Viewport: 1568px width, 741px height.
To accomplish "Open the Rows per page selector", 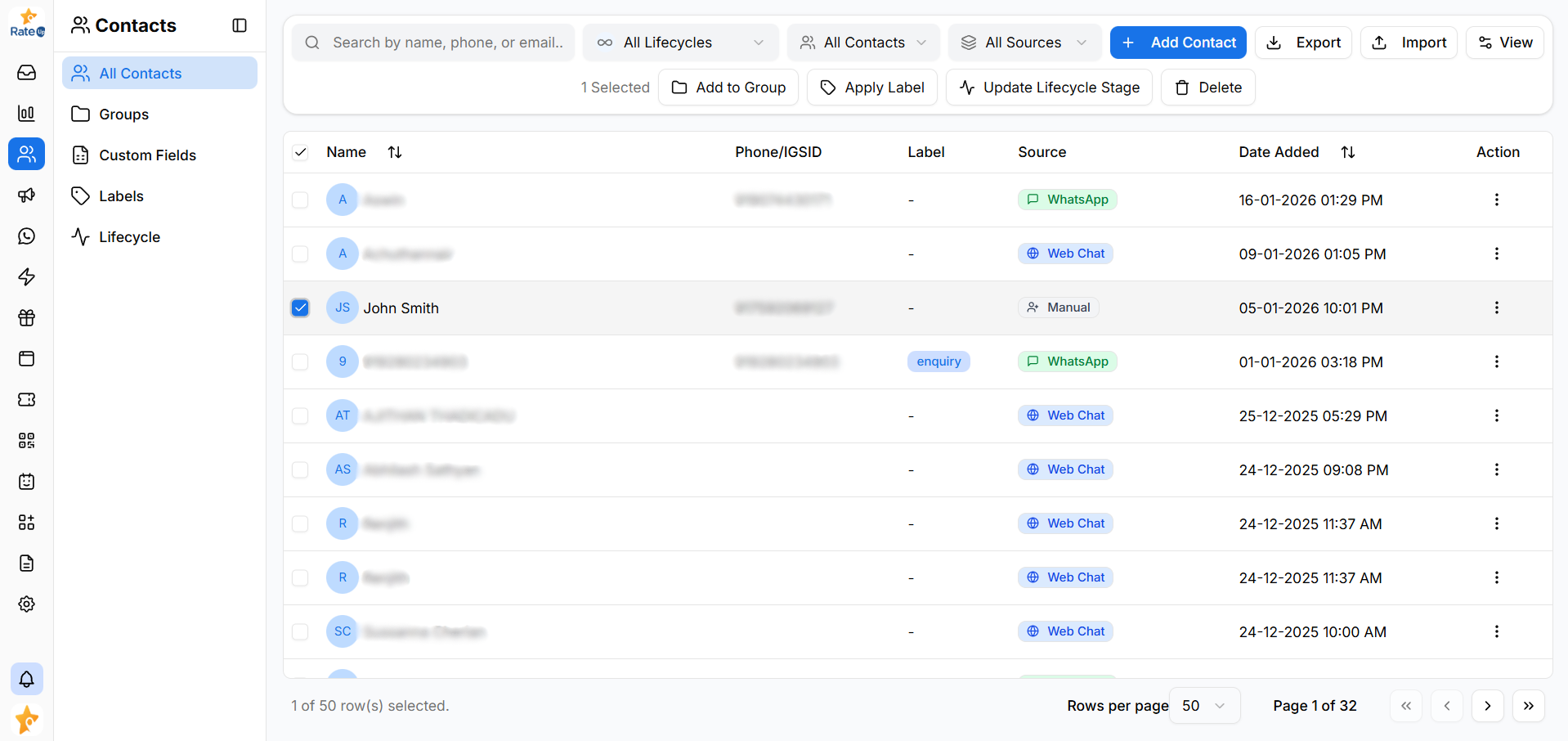I will point(1203,705).
